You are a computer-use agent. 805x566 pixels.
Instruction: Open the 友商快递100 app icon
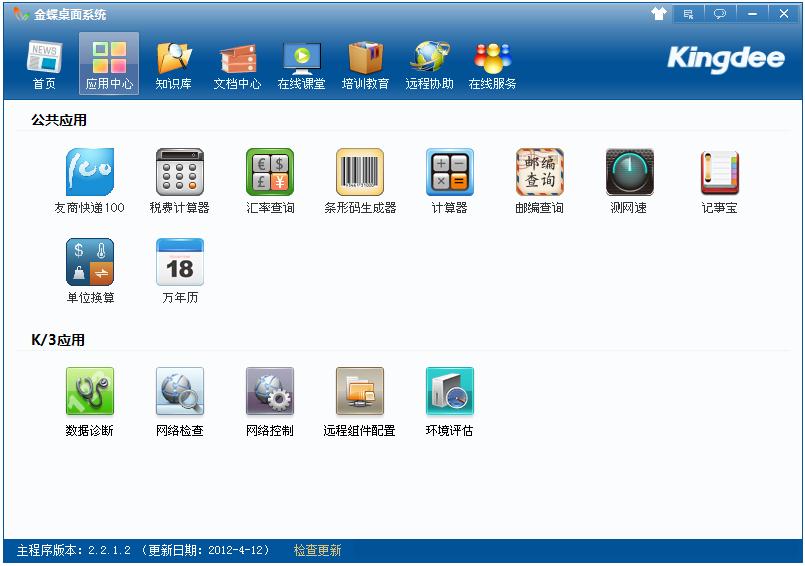tap(89, 172)
